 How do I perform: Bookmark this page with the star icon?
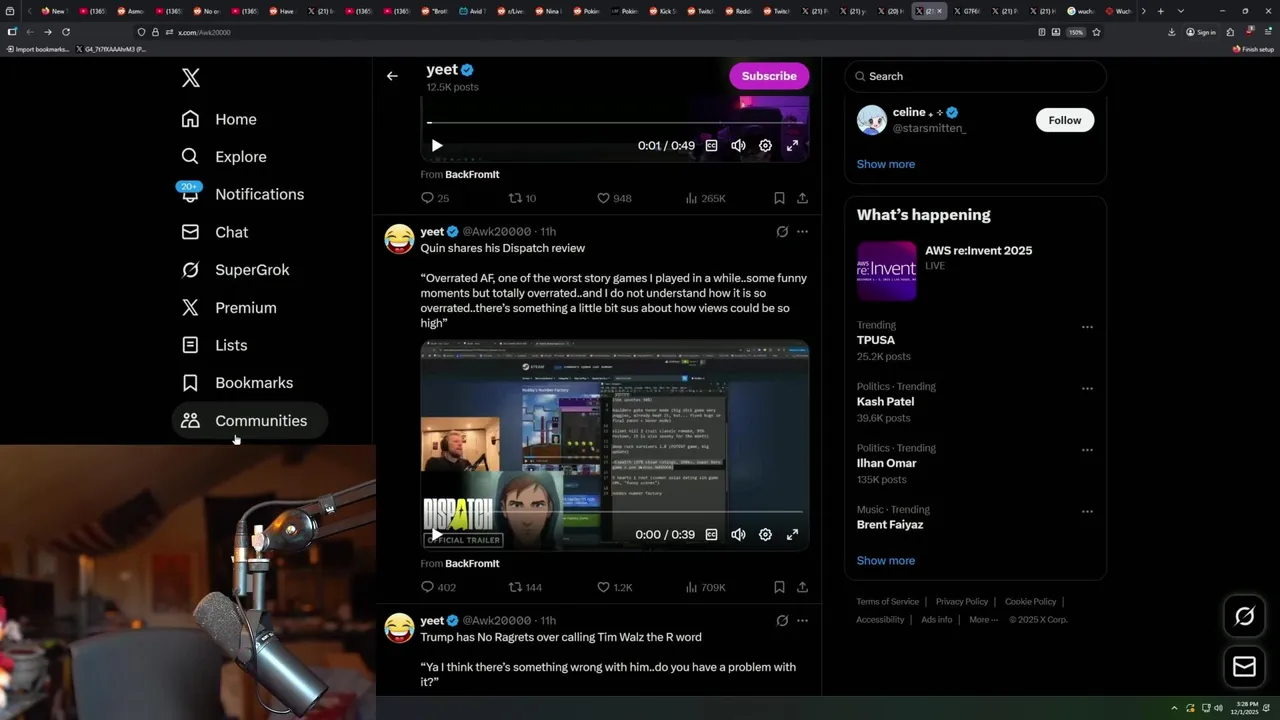pyautogui.click(x=1096, y=32)
